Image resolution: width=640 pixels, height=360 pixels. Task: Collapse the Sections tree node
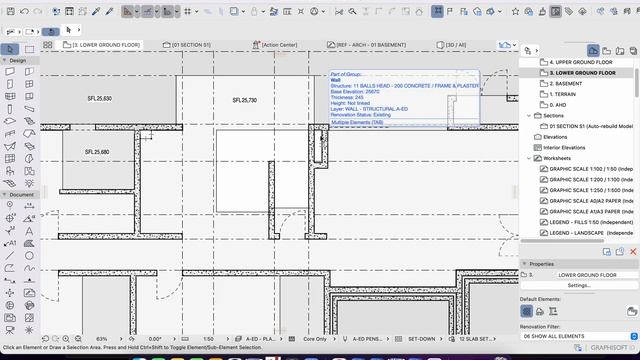tap(529, 116)
